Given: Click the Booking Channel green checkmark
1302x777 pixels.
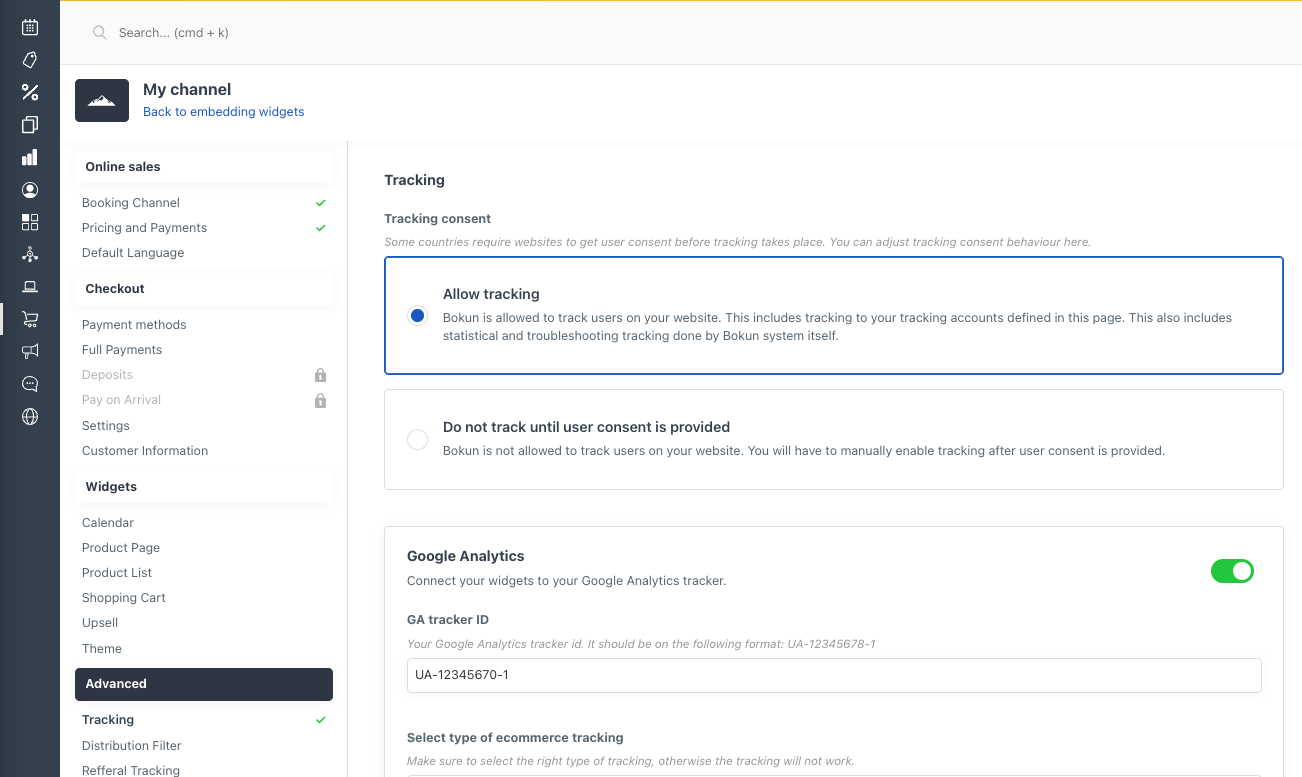Looking at the screenshot, I should tap(321, 203).
